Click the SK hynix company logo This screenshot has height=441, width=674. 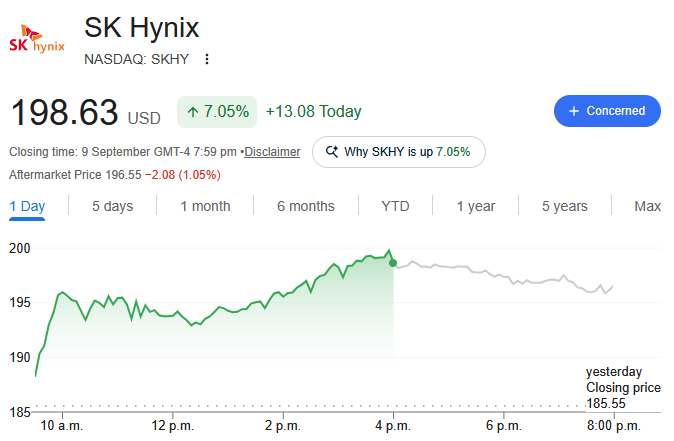(37, 39)
